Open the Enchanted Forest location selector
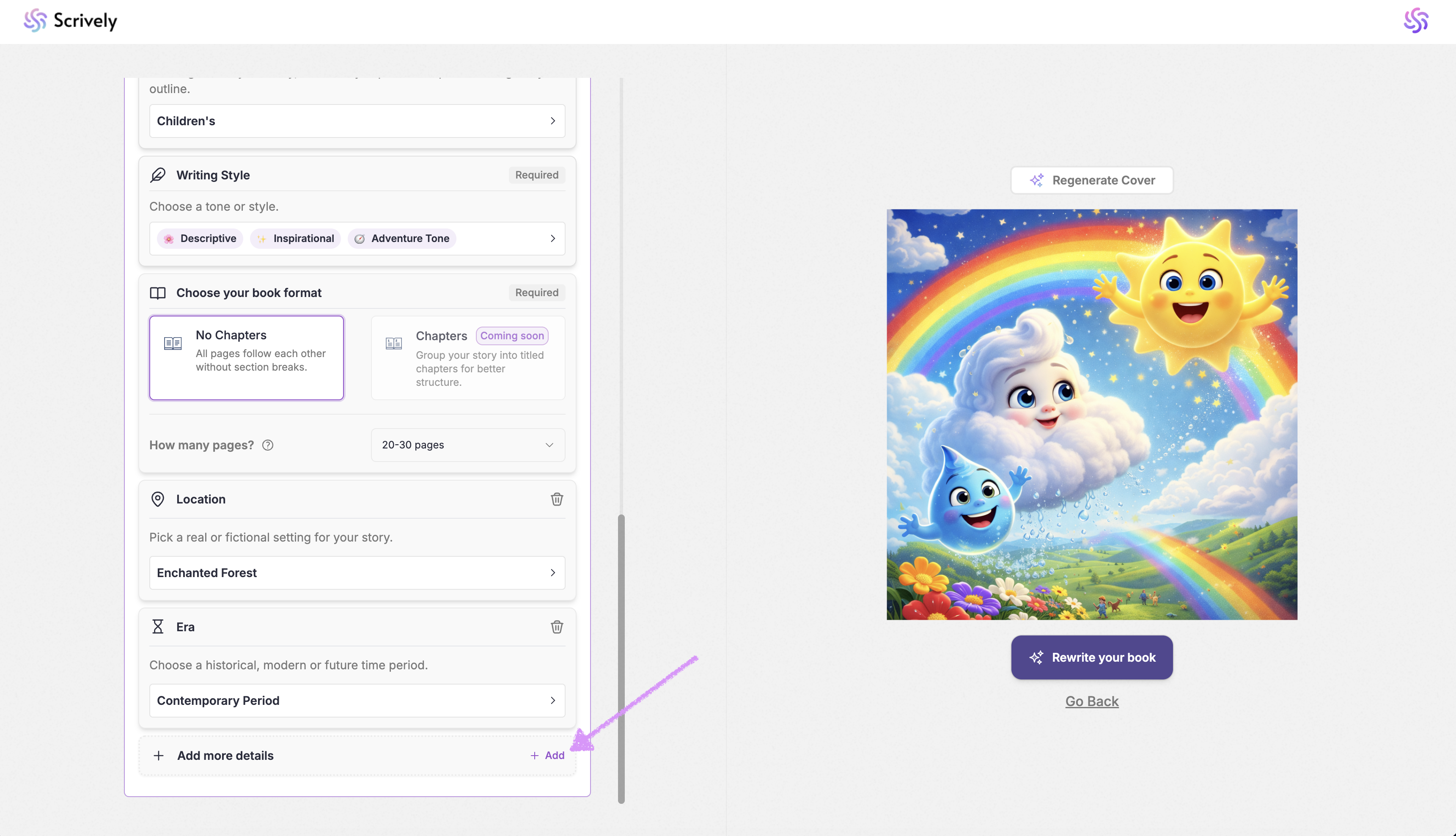The width and height of the screenshot is (1456, 836). 357,572
